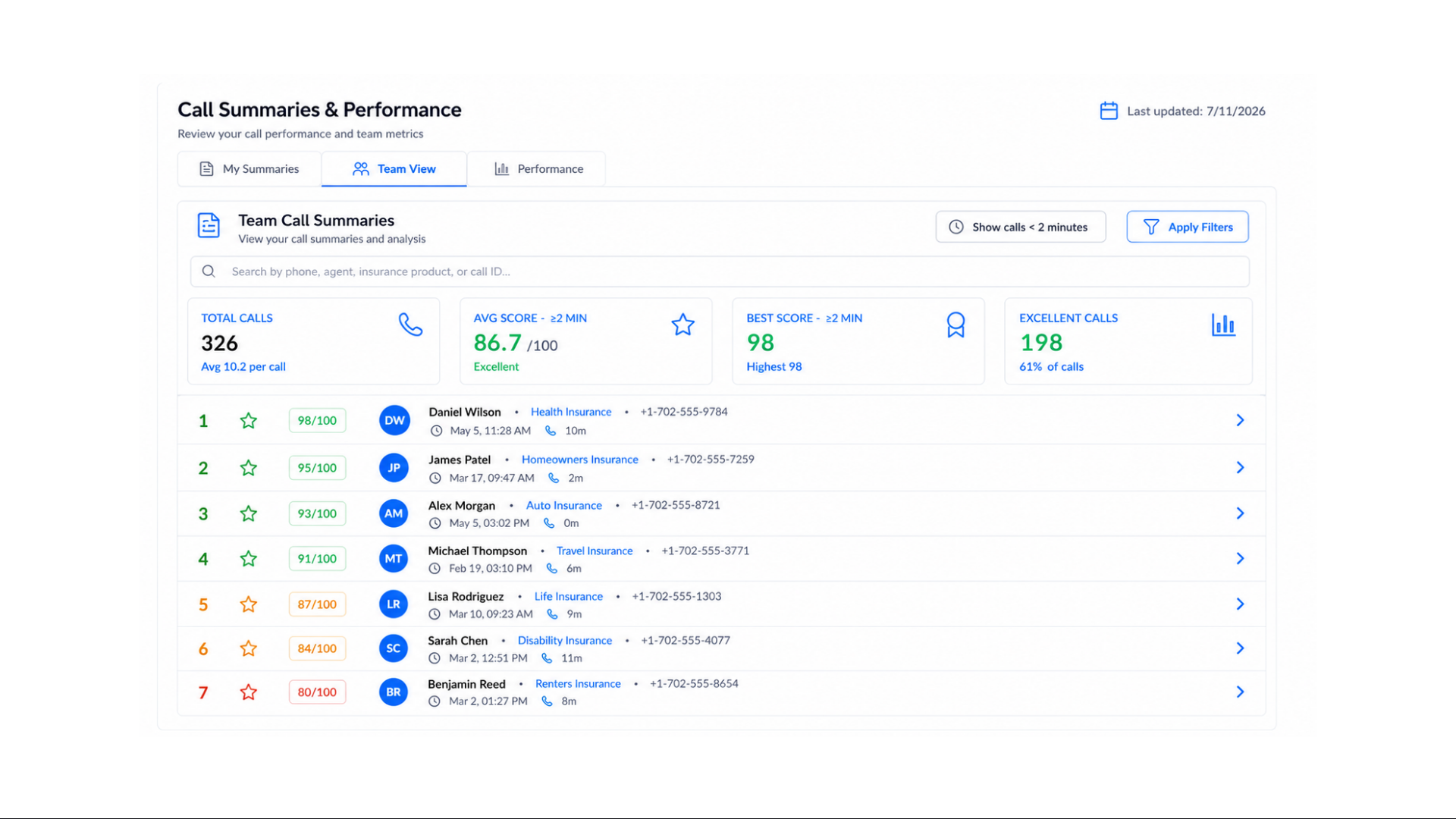Click phone number +1-702-555-8721
The image size is (1456, 819).
click(x=676, y=505)
